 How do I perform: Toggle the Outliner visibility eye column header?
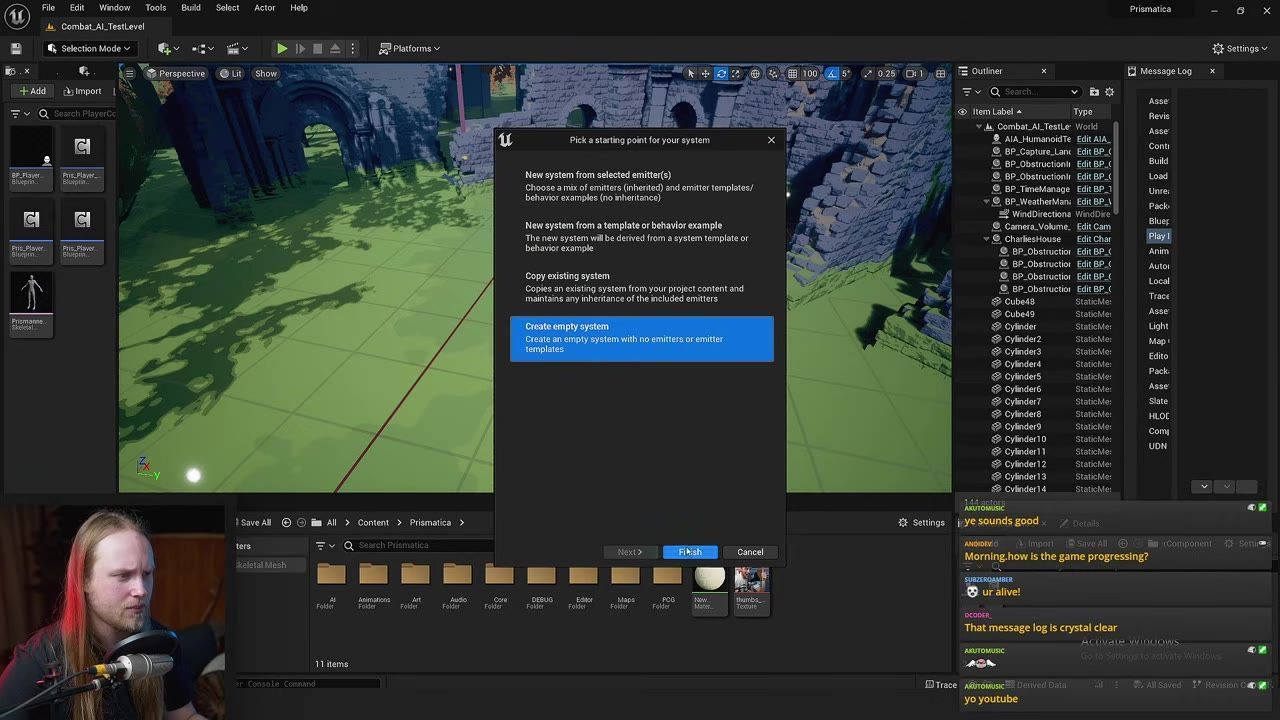click(x=963, y=112)
